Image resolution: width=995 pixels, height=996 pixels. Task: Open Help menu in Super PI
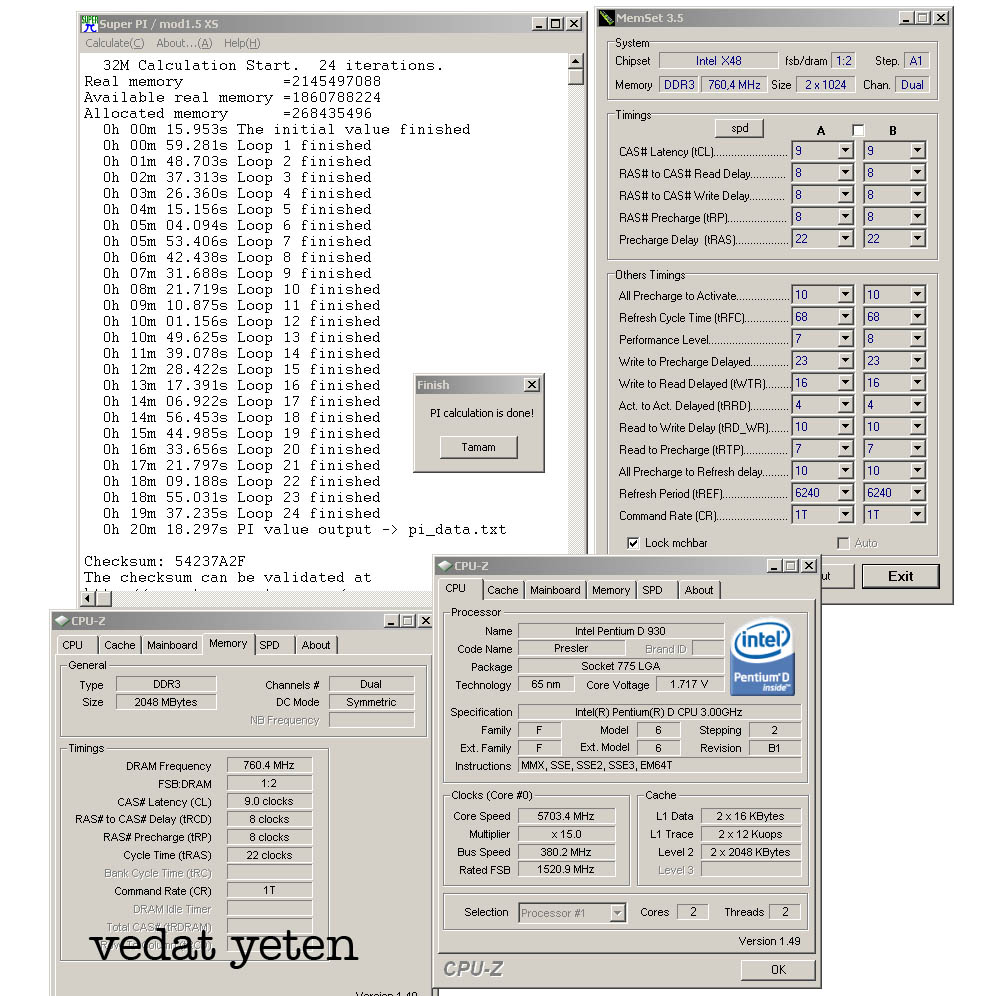point(242,43)
